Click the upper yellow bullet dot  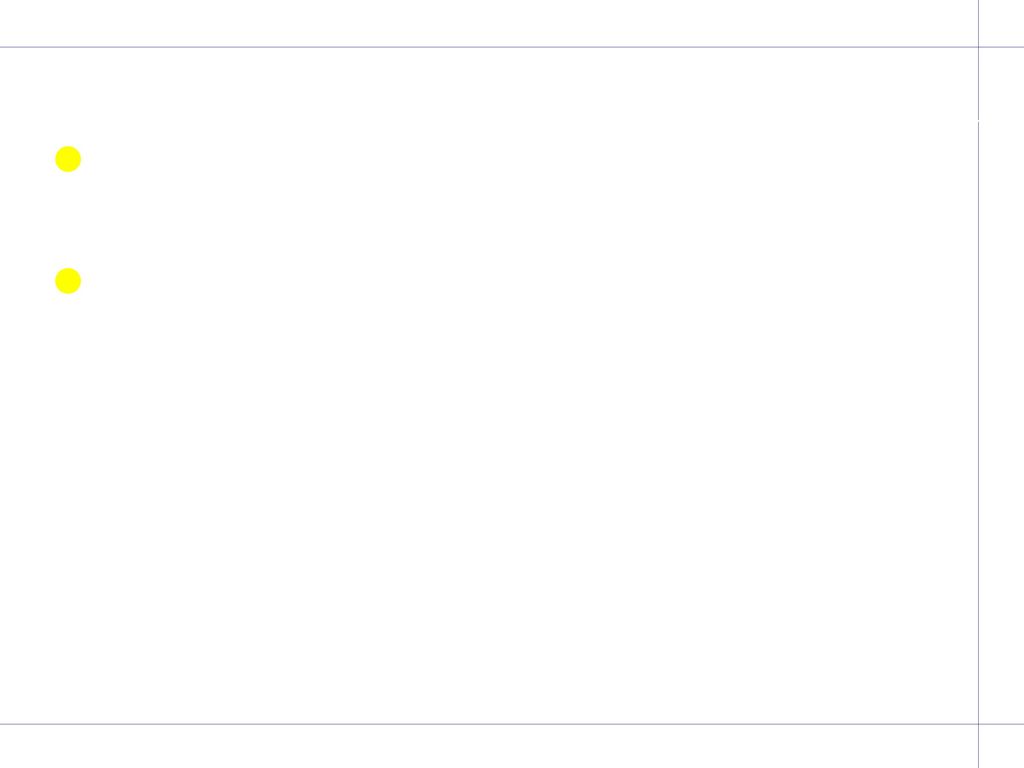(x=68, y=159)
